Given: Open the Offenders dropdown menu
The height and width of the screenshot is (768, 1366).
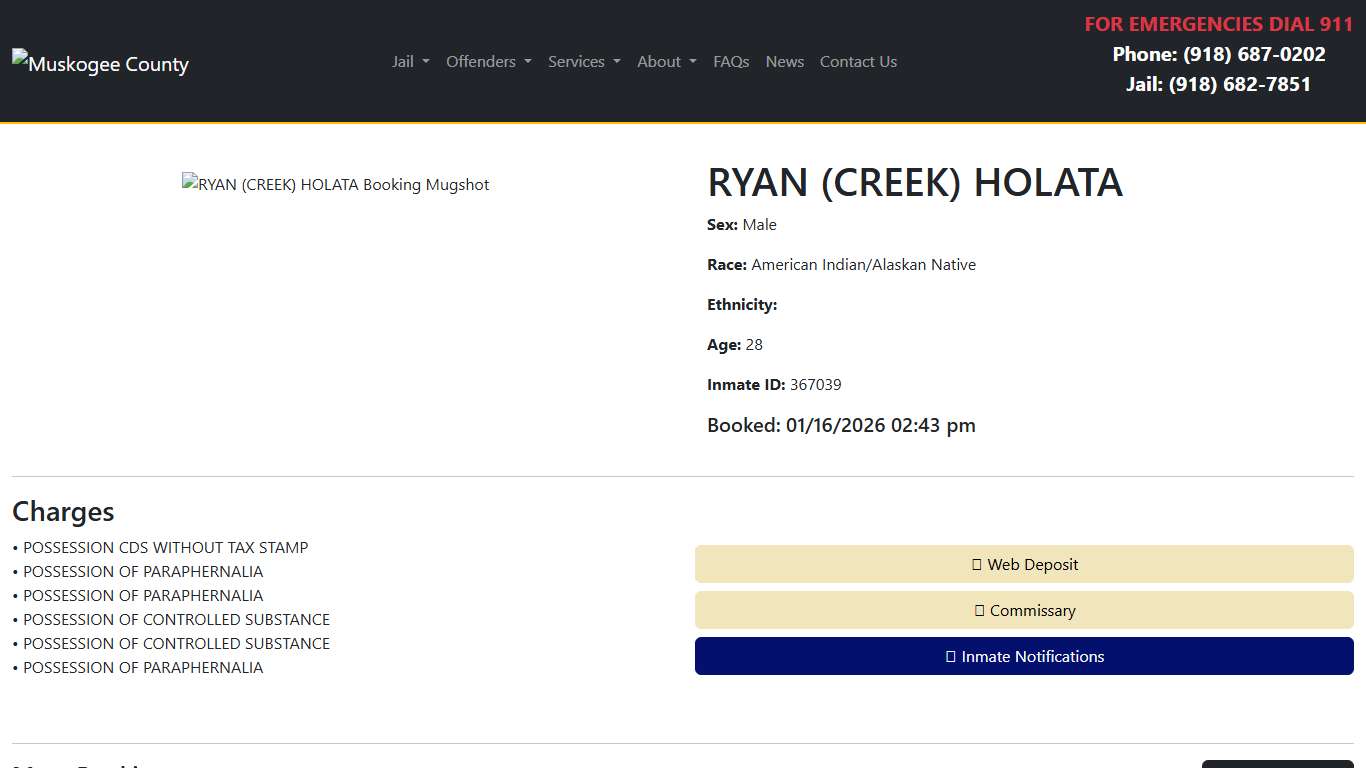Looking at the screenshot, I should coord(488,61).
